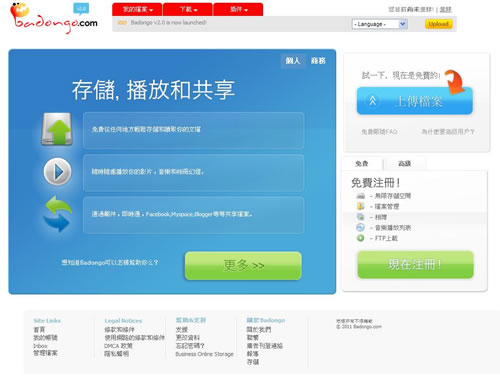Screen dimensions: 500x380
Task: Open the 關於我們 footer link
Action: click(259, 330)
